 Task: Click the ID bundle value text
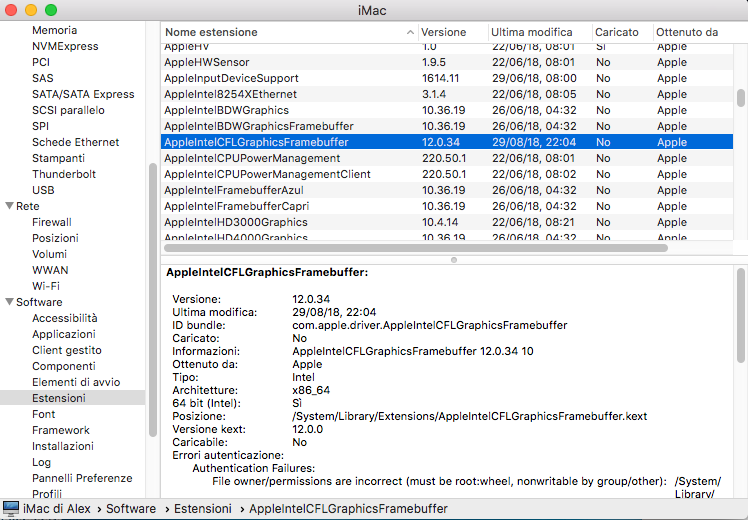(x=429, y=325)
